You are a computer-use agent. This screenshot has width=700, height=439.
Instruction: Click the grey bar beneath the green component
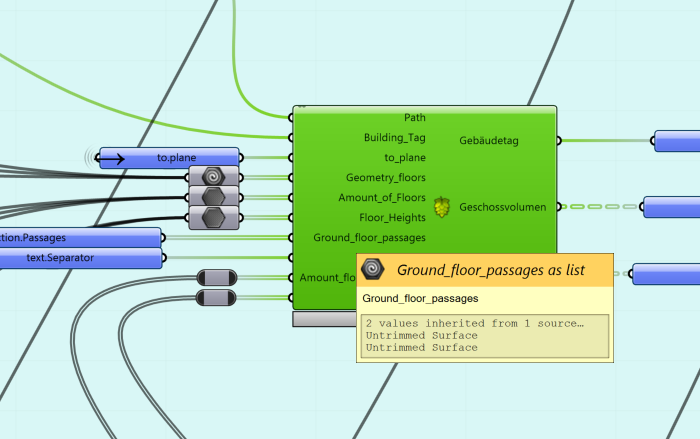(x=325, y=319)
